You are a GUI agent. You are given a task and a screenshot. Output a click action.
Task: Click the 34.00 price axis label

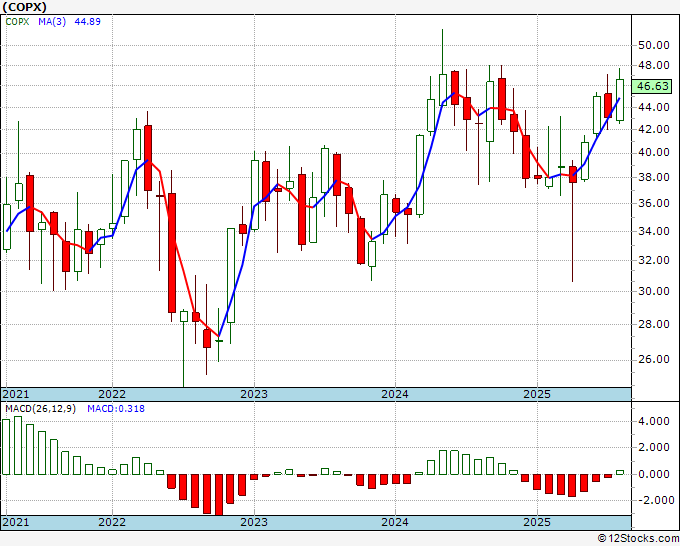(x=653, y=231)
